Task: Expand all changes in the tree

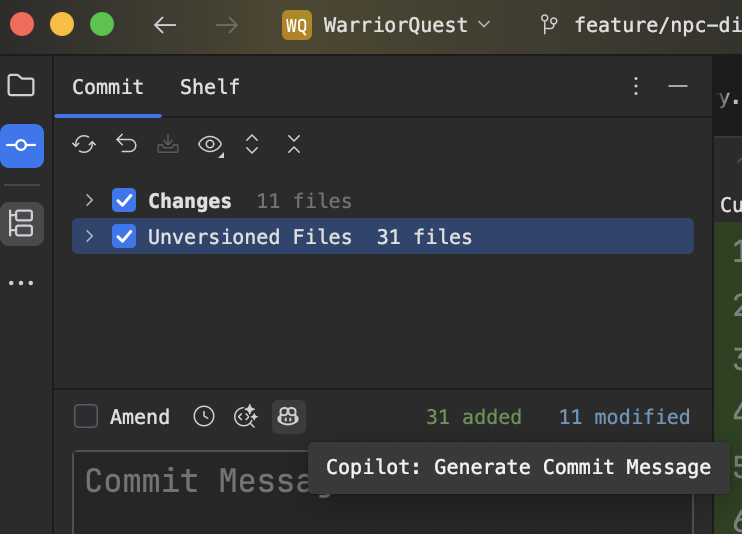Action: (252, 145)
